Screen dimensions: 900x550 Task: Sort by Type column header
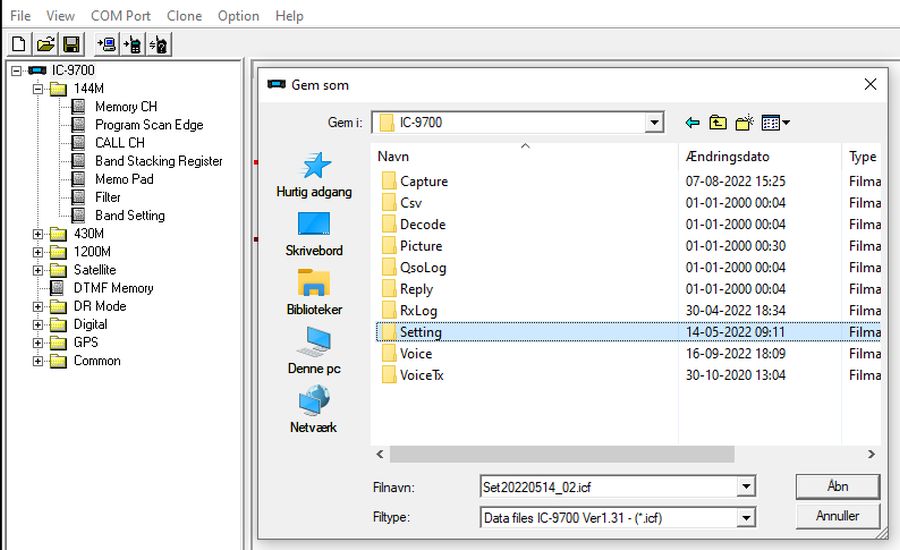863,156
